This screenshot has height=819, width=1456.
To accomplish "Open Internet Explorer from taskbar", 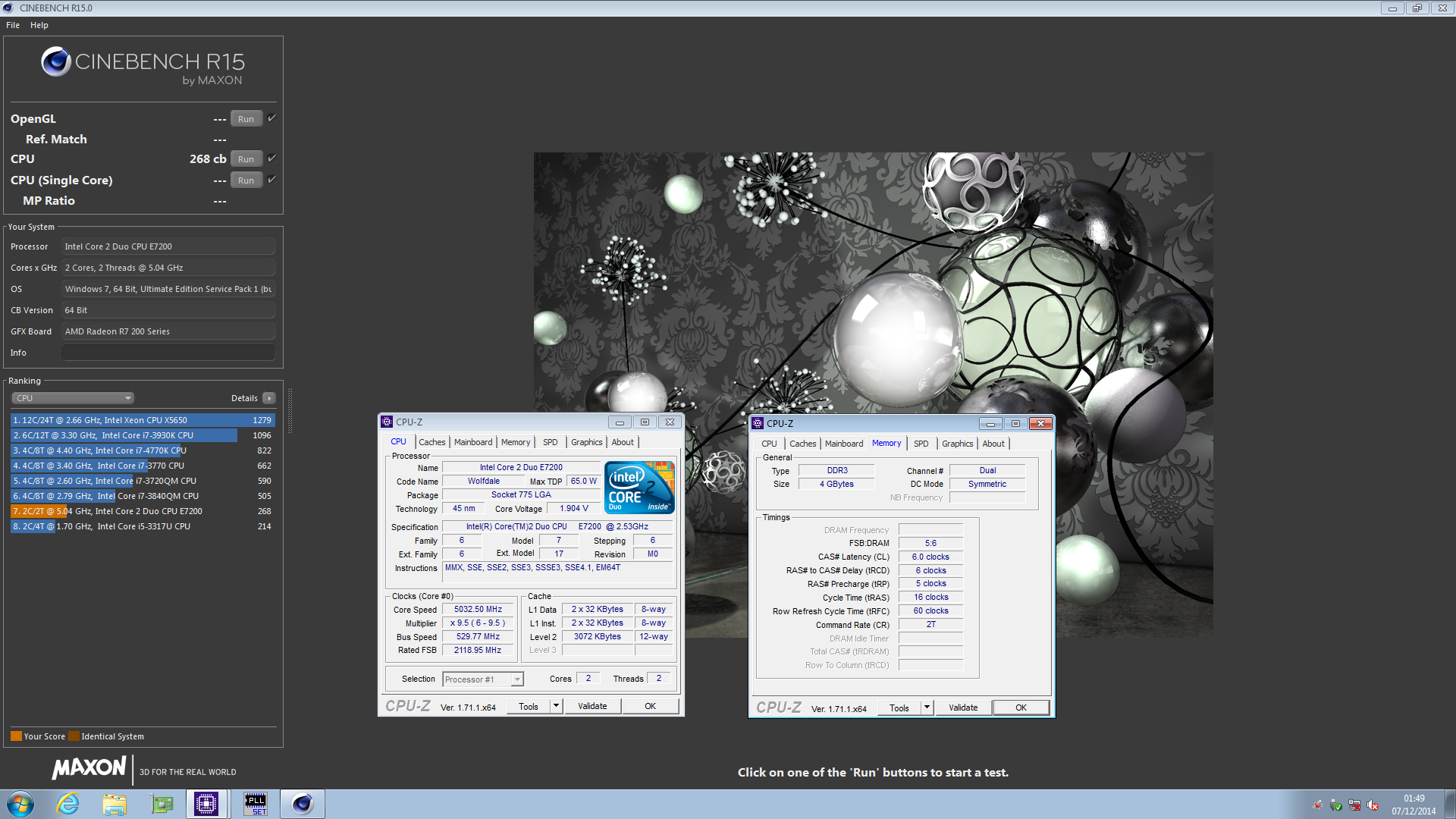I will [68, 804].
